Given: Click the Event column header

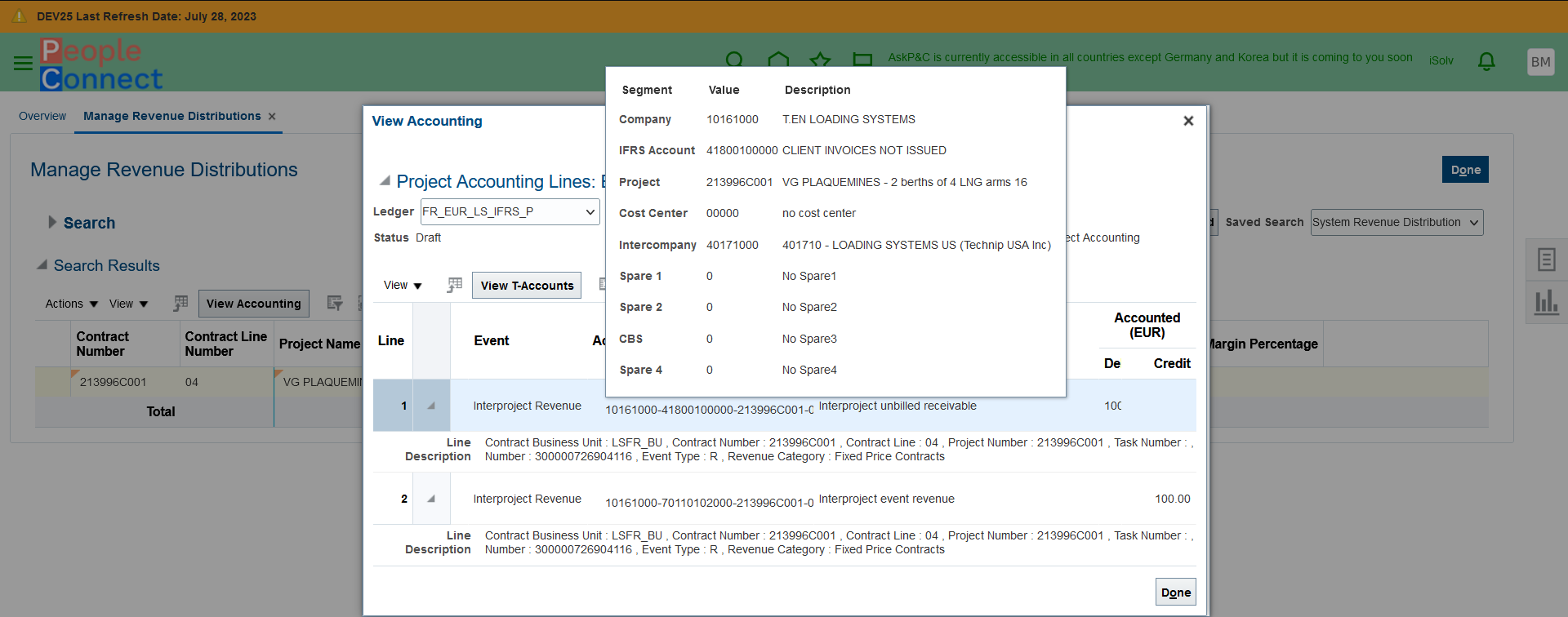Looking at the screenshot, I should click(x=492, y=340).
